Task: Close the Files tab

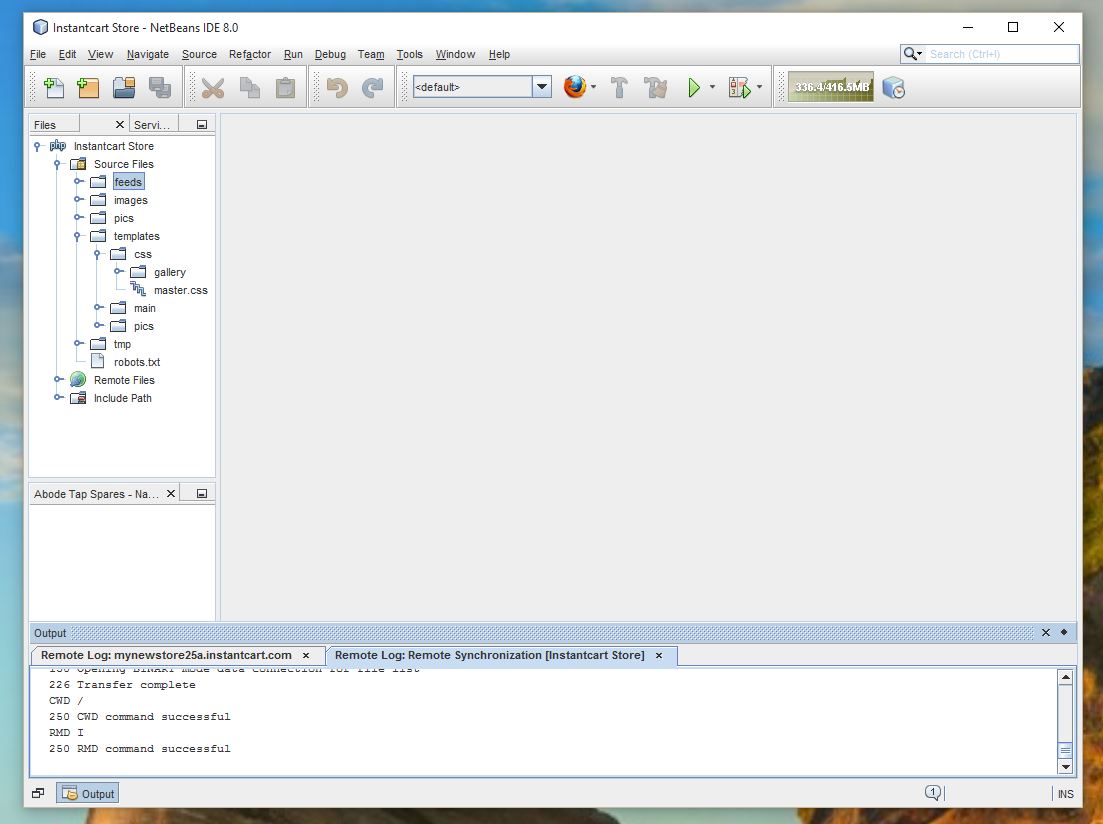Action: (120, 125)
